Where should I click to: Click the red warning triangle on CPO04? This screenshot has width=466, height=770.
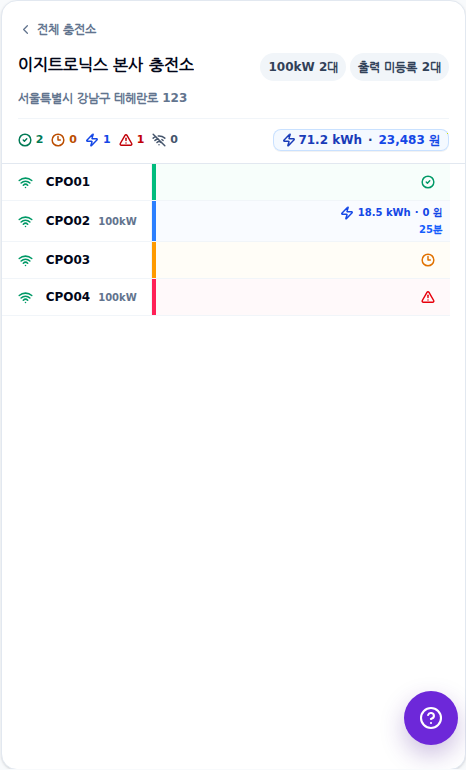point(428,297)
